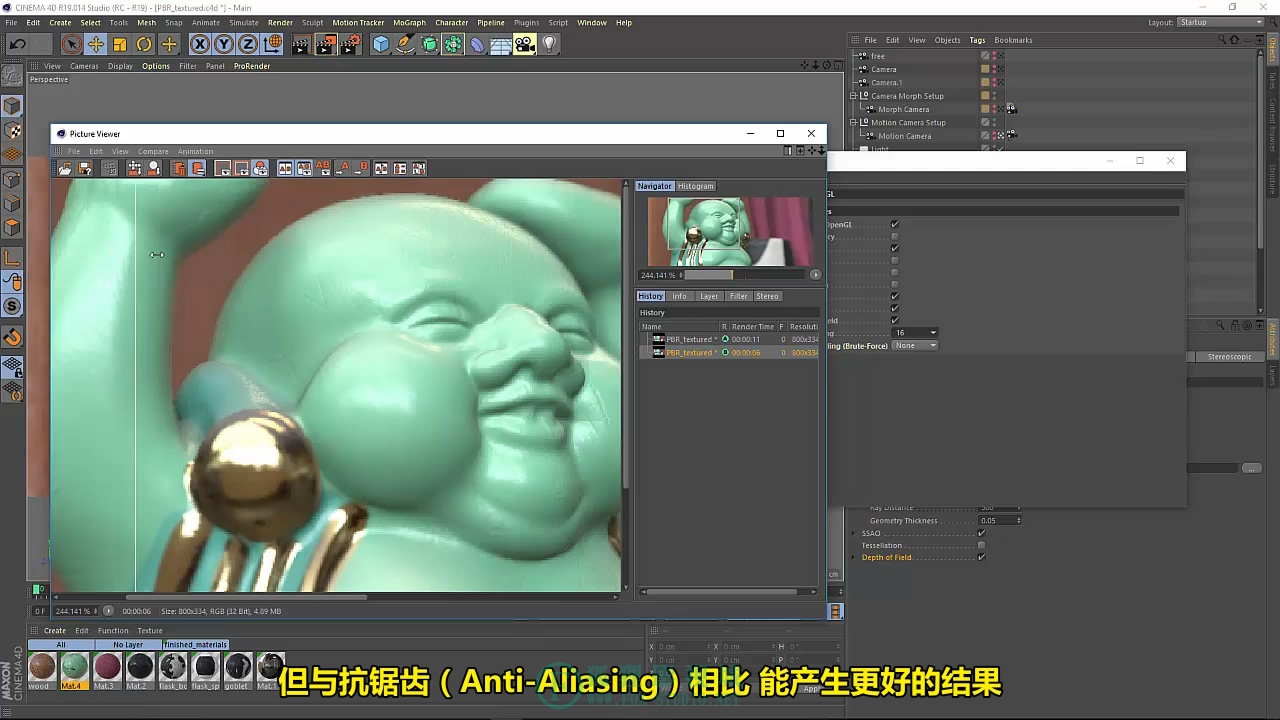Click the Navigator preview thumbnail
This screenshot has width=1280, height=720.
pyautogui.click(x=729, y=231)
